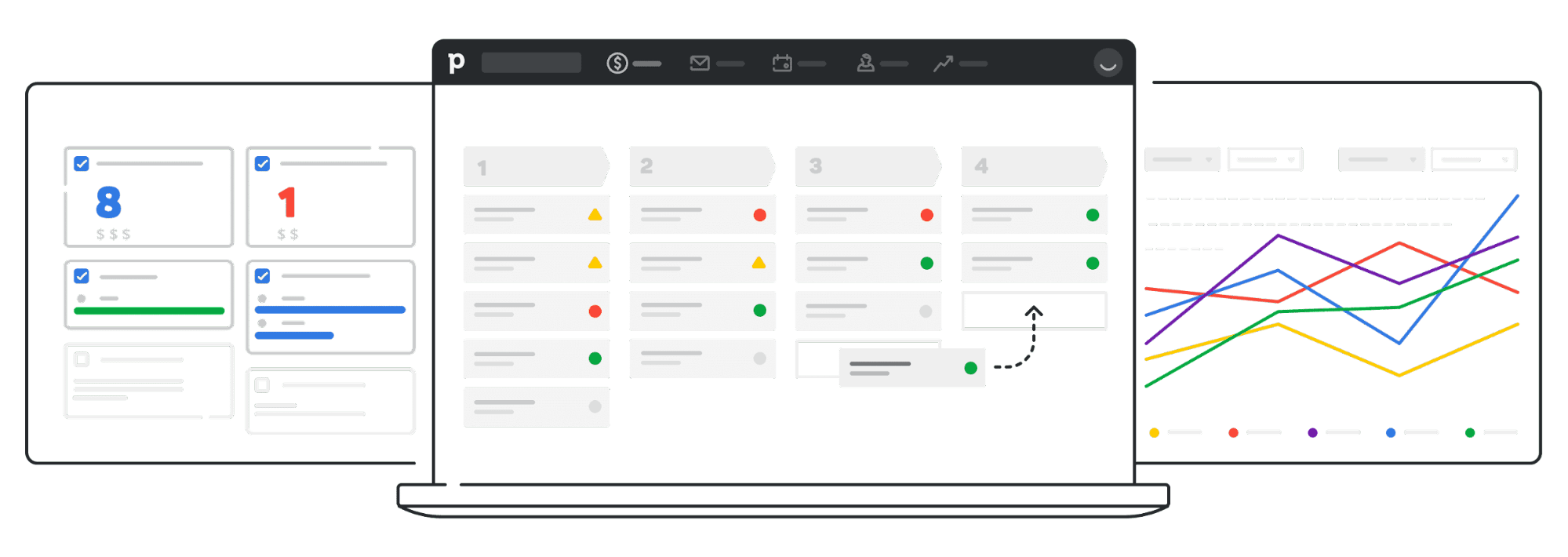
Task: Click the user avatar smiley icon
Action: point(1108,63)
